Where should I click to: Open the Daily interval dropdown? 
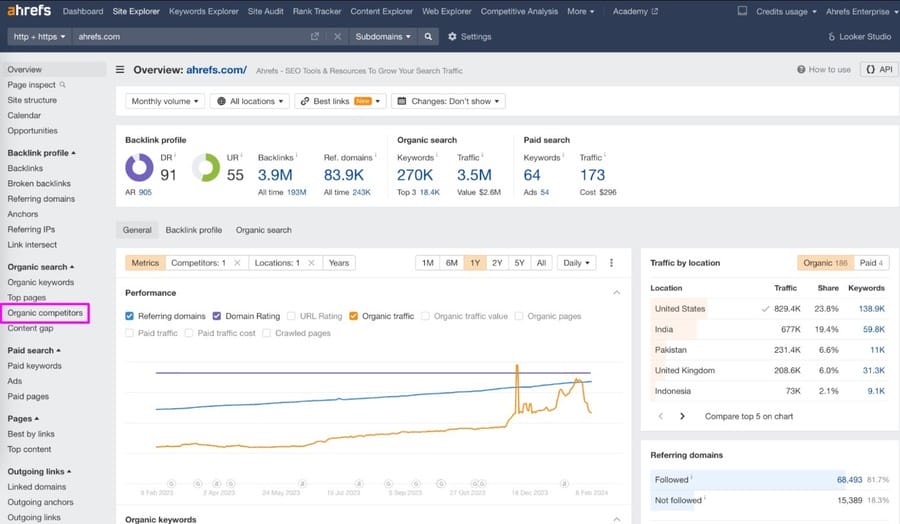click(x=576, y=263)
